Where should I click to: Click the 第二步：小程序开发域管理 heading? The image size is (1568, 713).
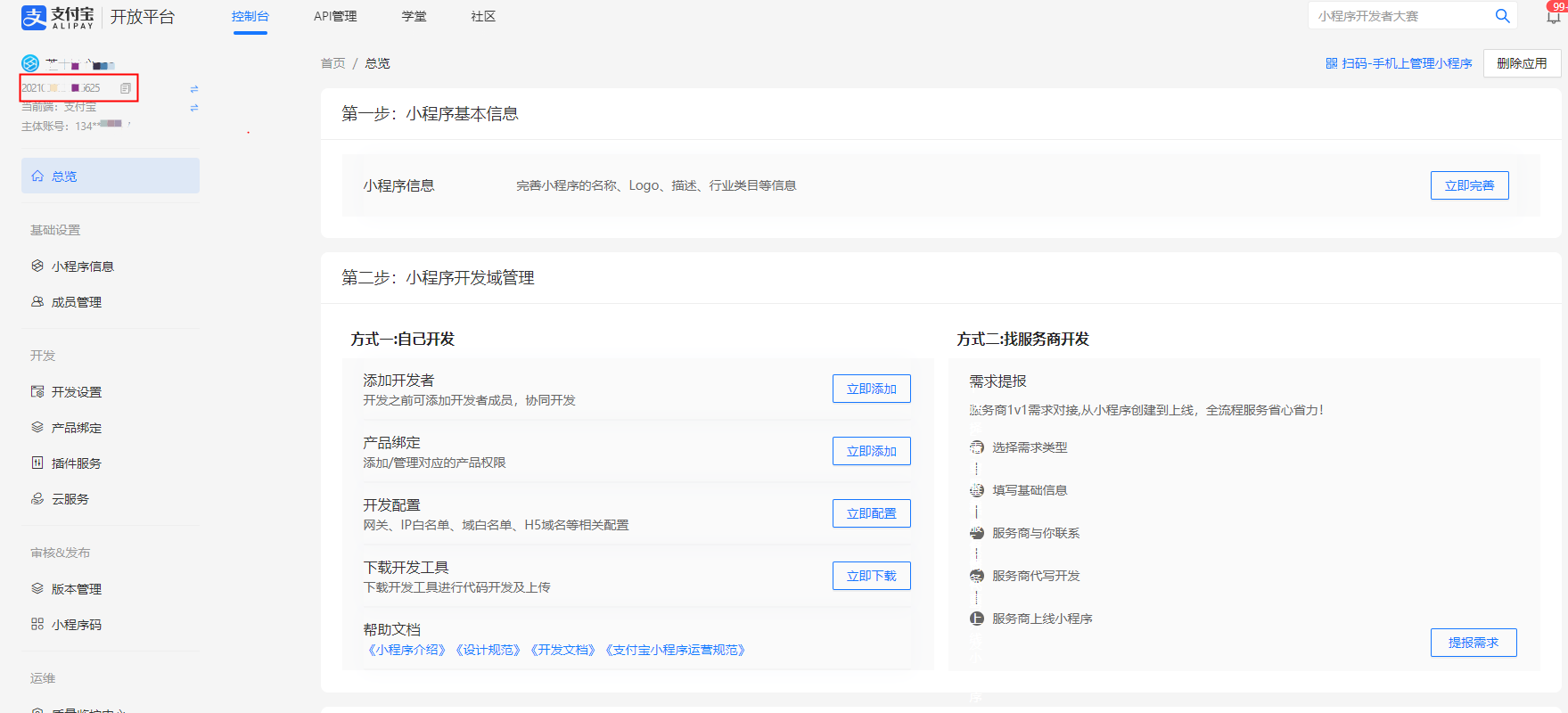pyautogui.click(x=438, y=277)
